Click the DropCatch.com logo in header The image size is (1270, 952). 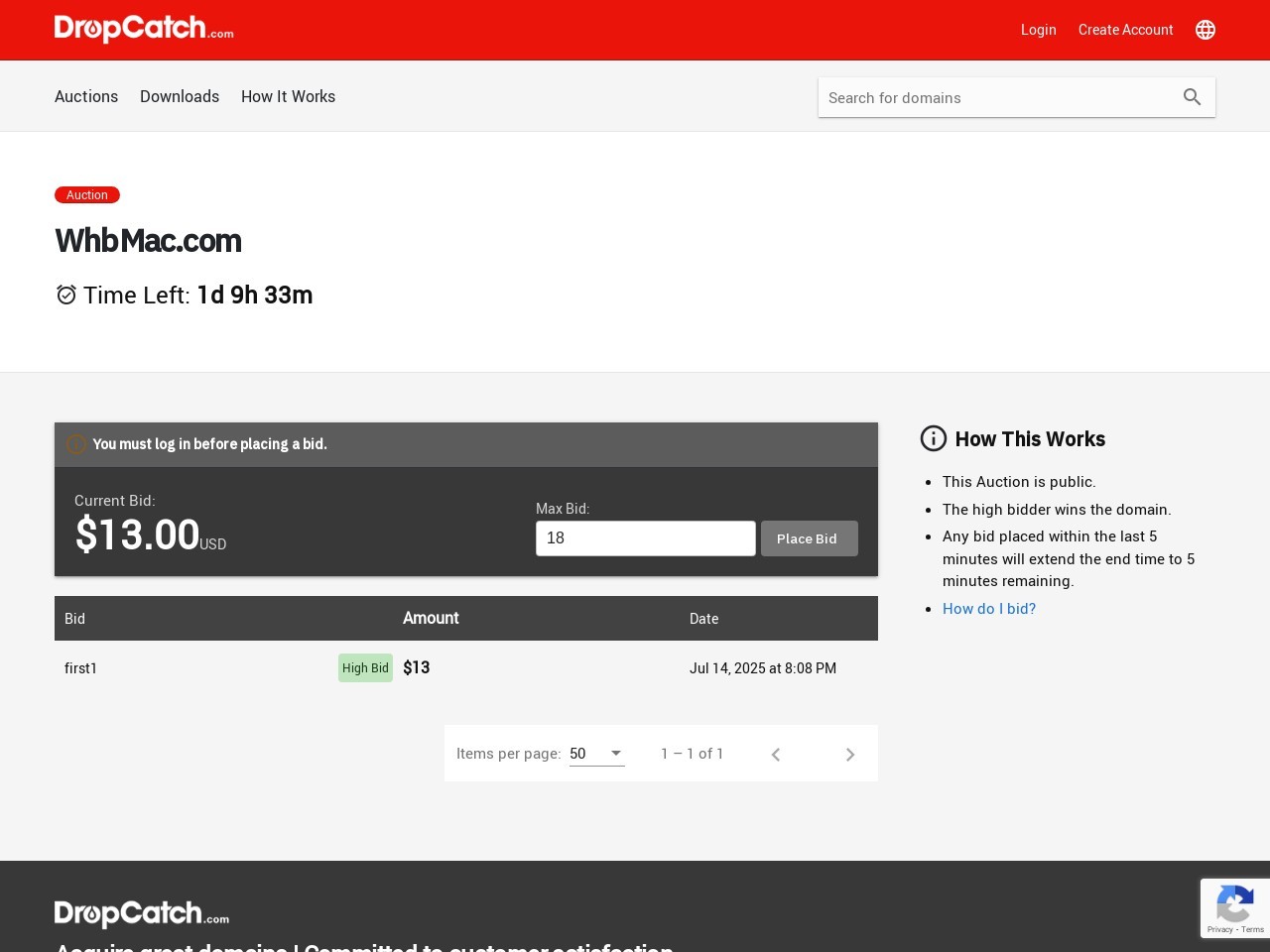coord(144,29)
